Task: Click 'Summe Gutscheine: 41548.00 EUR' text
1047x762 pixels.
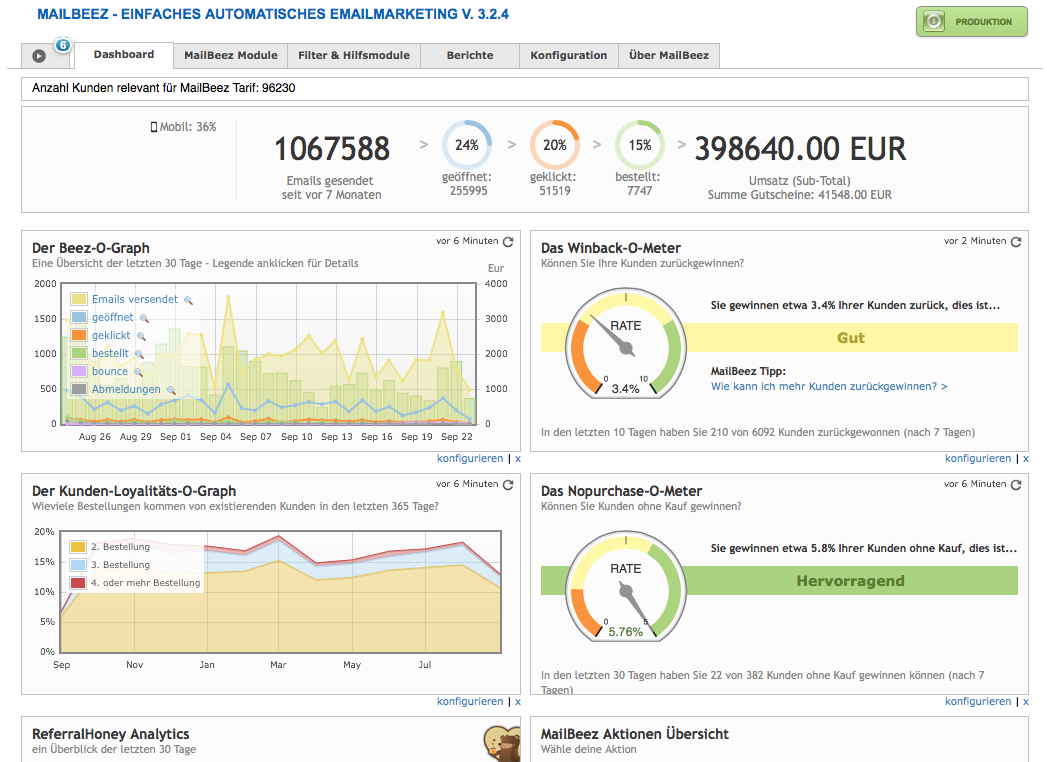Action: 800,195
